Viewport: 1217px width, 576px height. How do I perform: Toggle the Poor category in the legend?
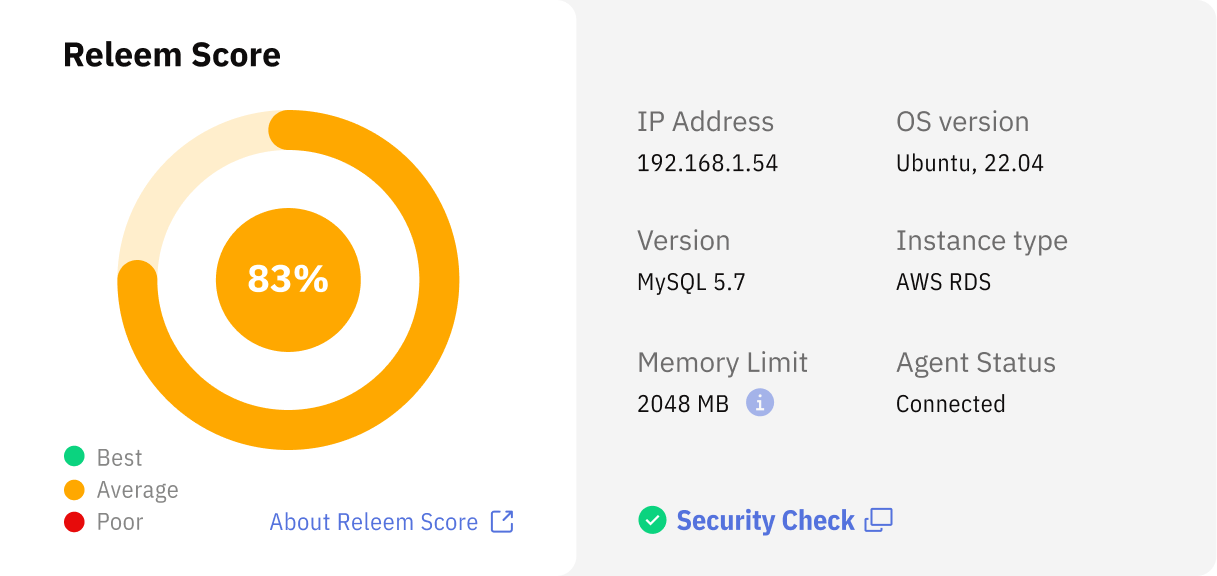120,521
